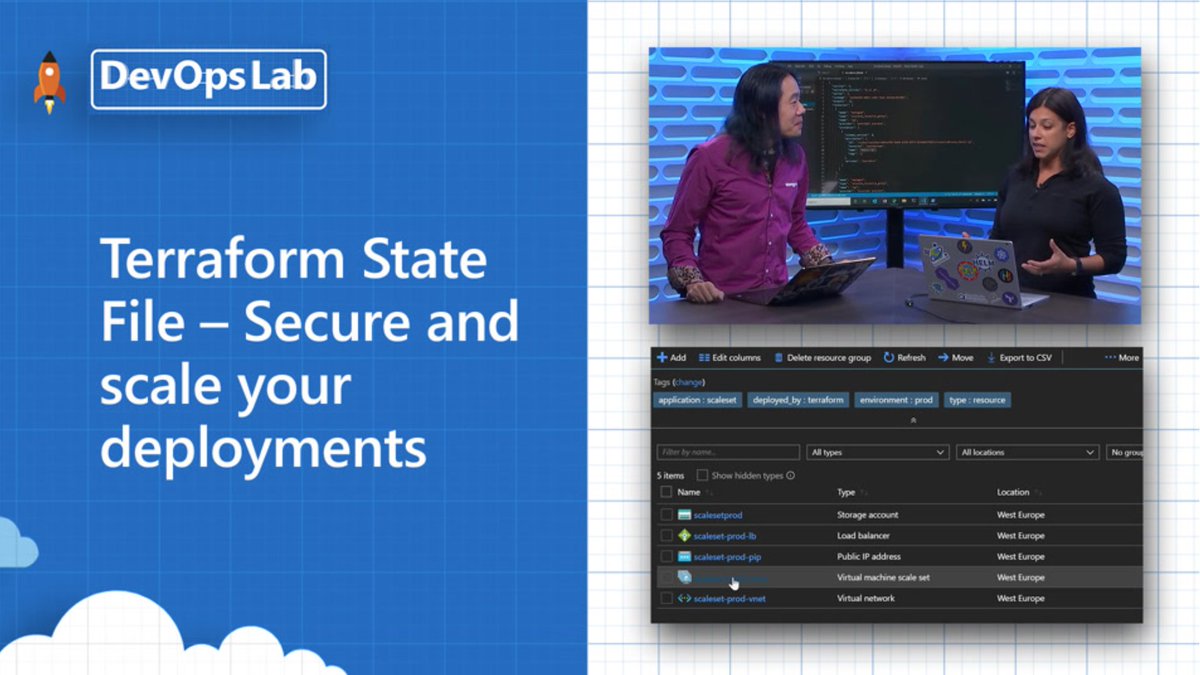
Task: Open the scalesetprod resource link
Action: (718, 515)
